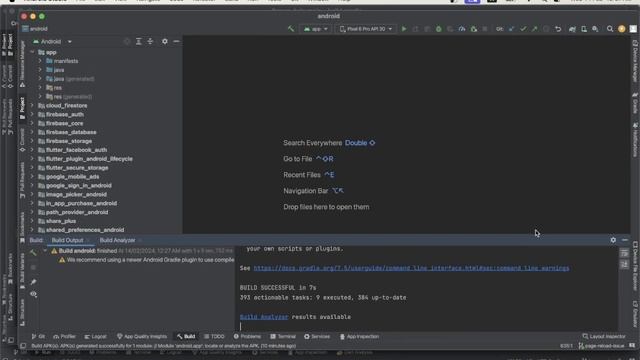The height and width of the screenshot is (360, 640).
Task: Click the Profile app icon in toolbar
Action: 462,29
